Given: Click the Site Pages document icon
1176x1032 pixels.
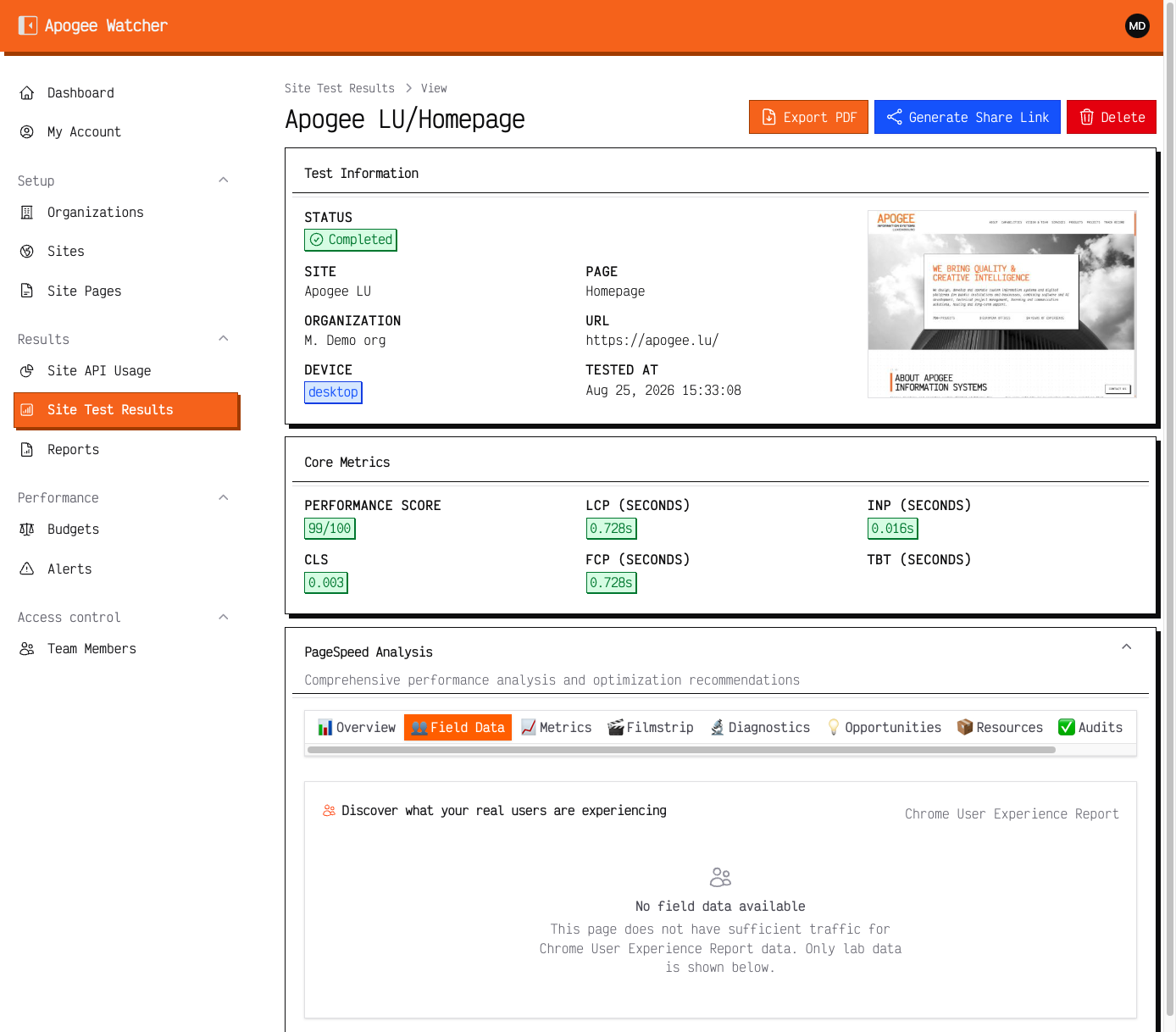Looking at the screenshot, I should 27,291.
